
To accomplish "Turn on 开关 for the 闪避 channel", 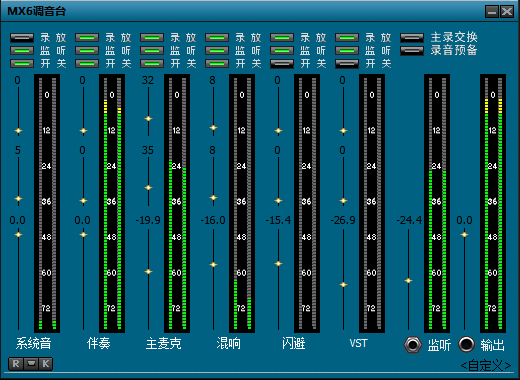I will pos(282,64).
